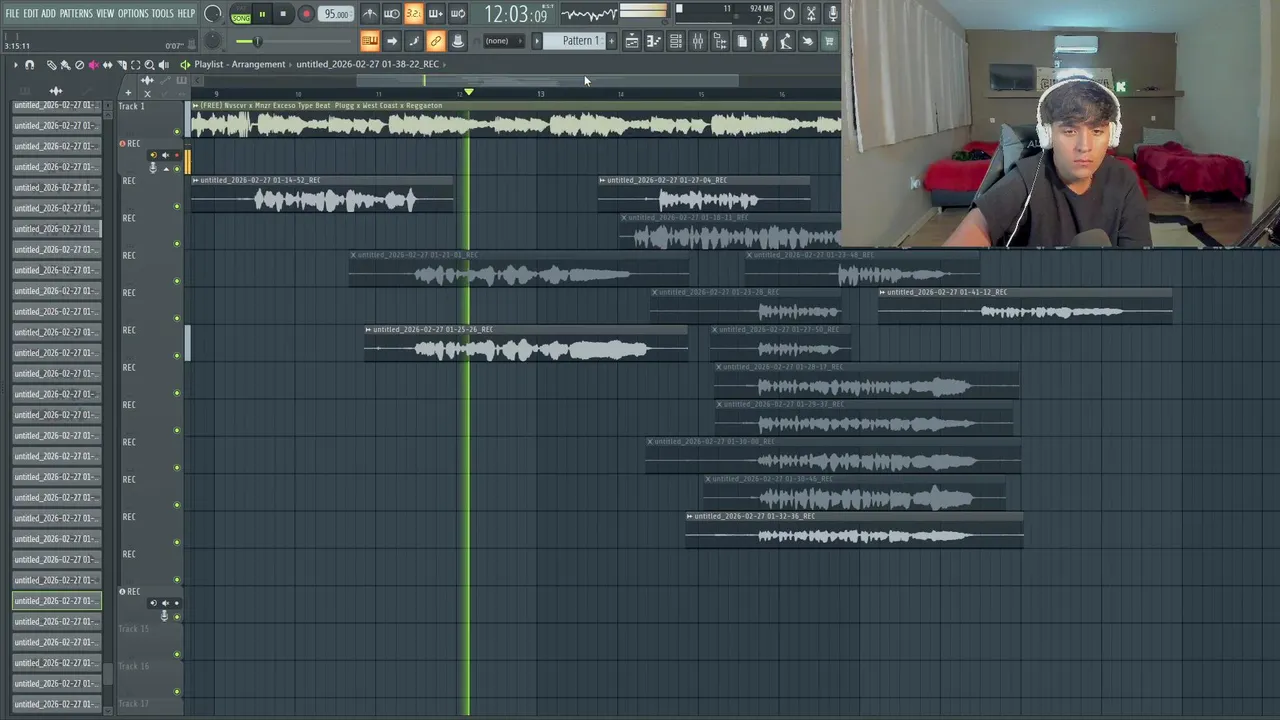Viewport: 1280px width, 720px height.
Task: Select the Playback speaker tool
Action: (x=164, y=65)
